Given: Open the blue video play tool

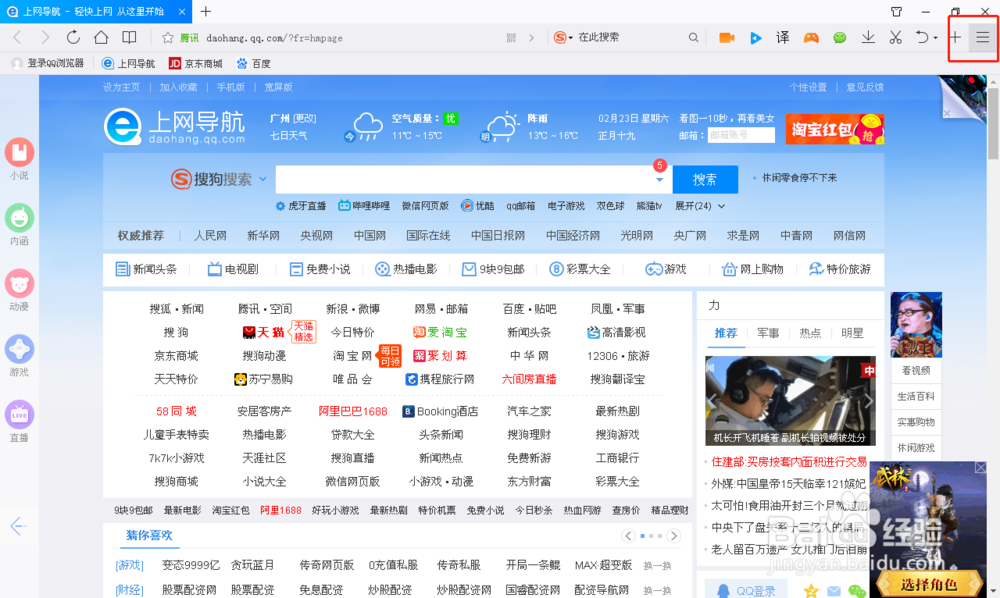Looking at the screenshot, I should pos(755,38).
